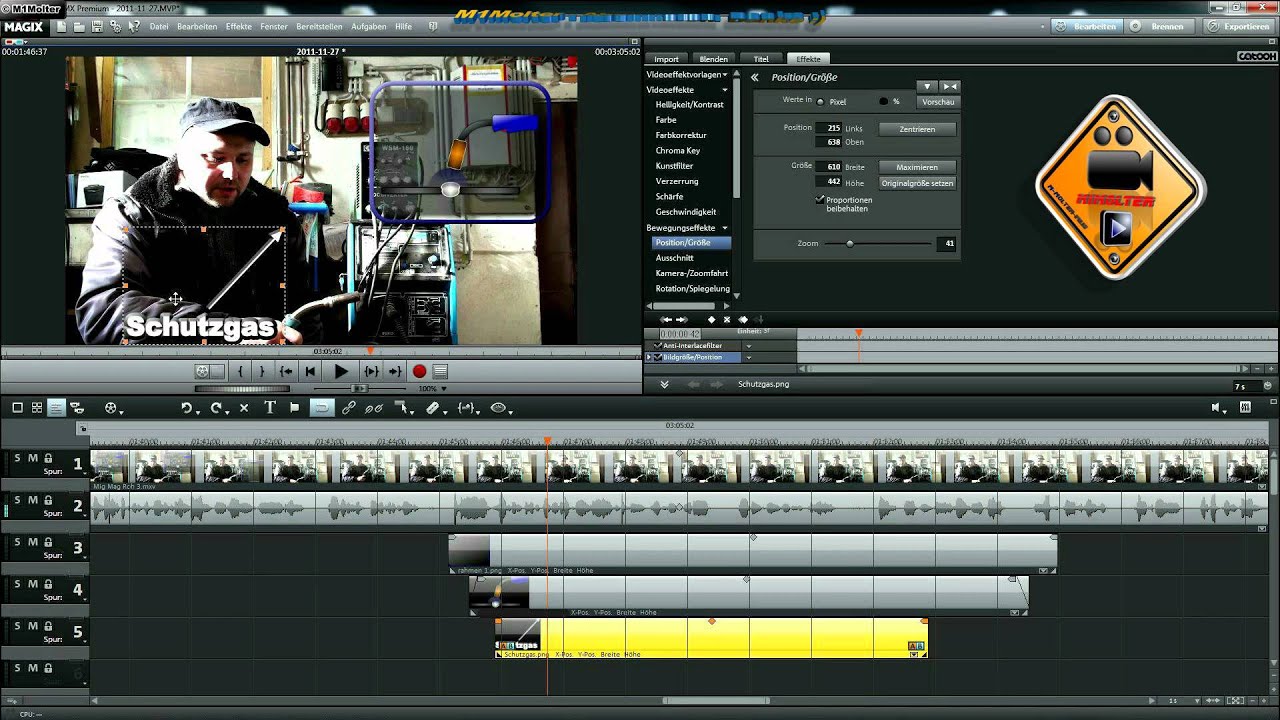The image size is (1280, 720).
Task: Switch to multicam mode icon
Action: (77, 408)
